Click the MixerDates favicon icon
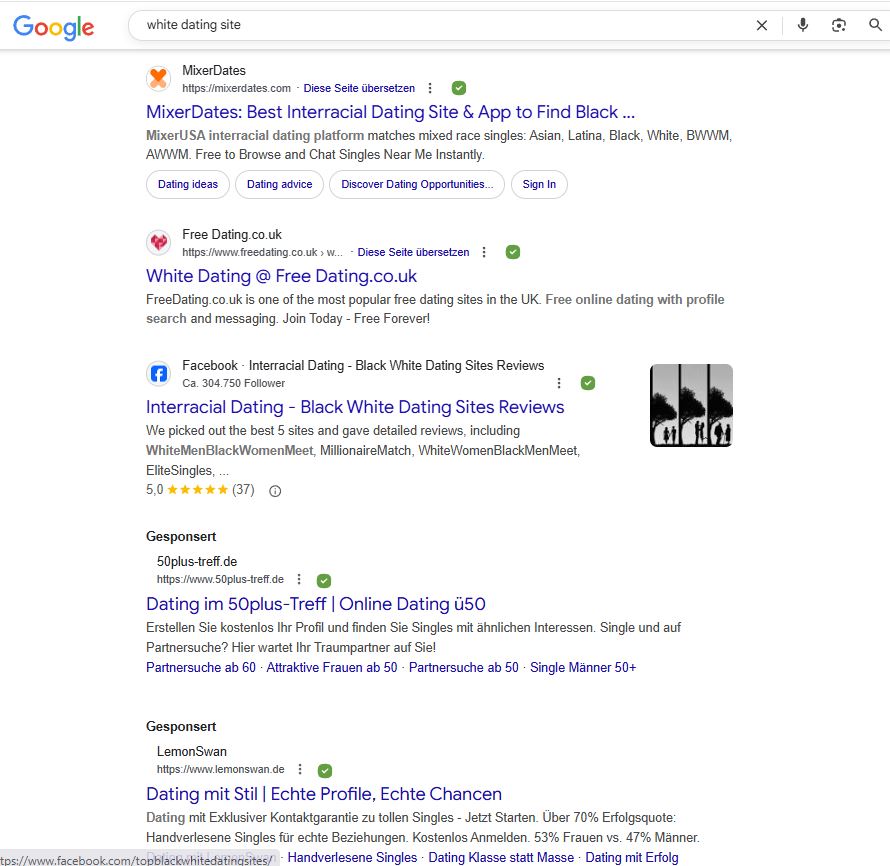The image size is (890, 866). click(x=158, y=79)
